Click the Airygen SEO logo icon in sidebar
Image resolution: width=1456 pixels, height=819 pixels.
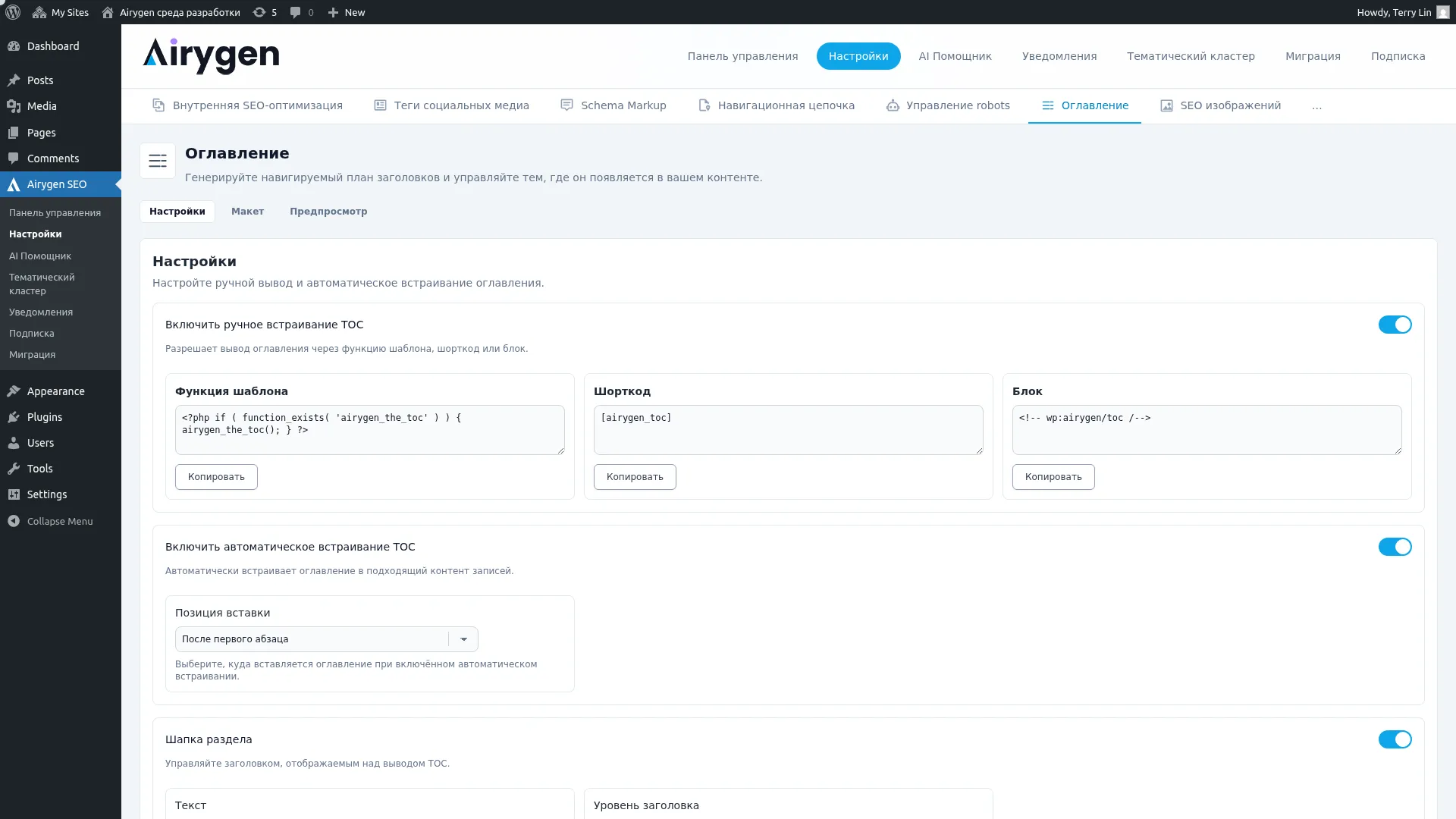point(14,184)
